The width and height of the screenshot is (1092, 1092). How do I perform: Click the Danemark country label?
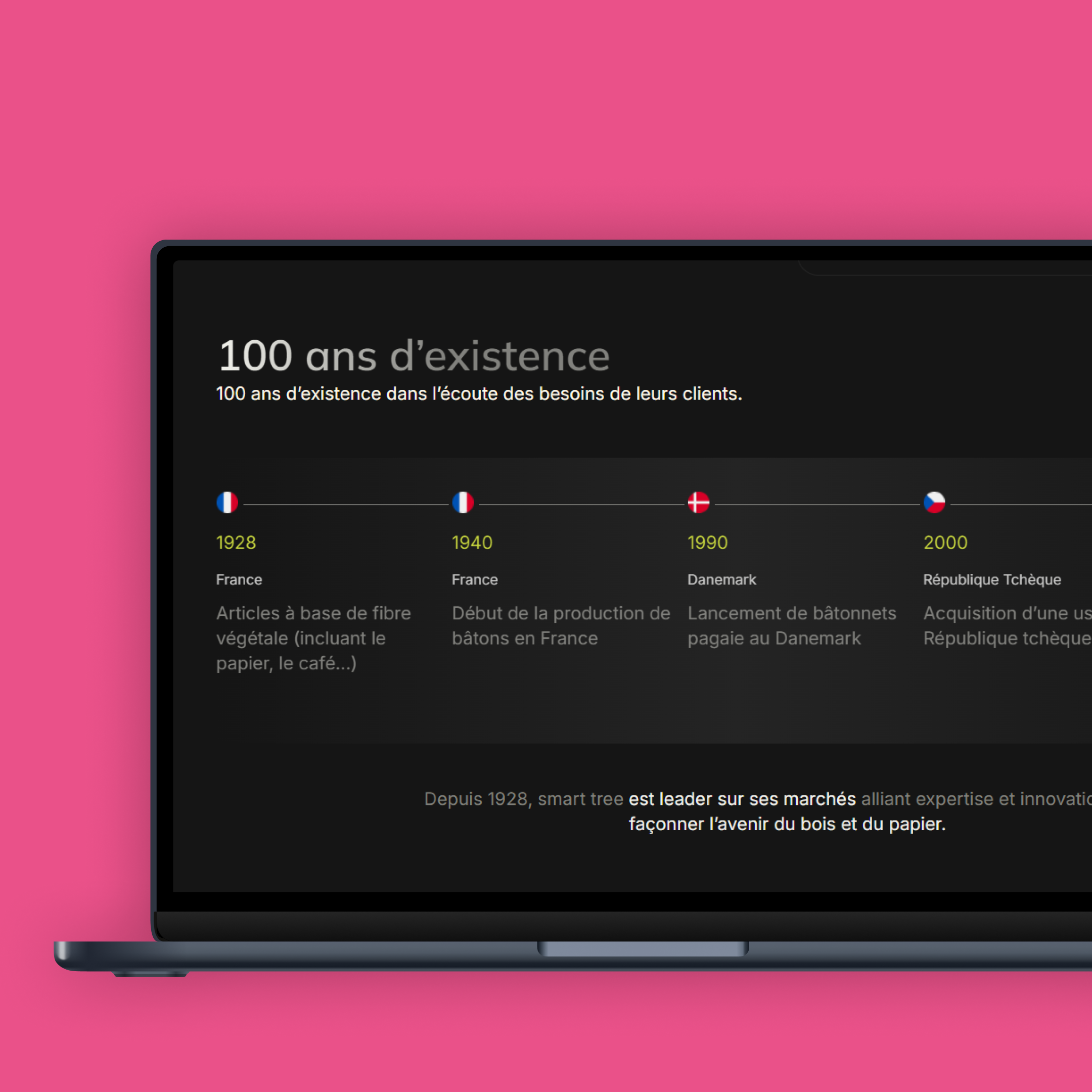click(x=721, y=579)
